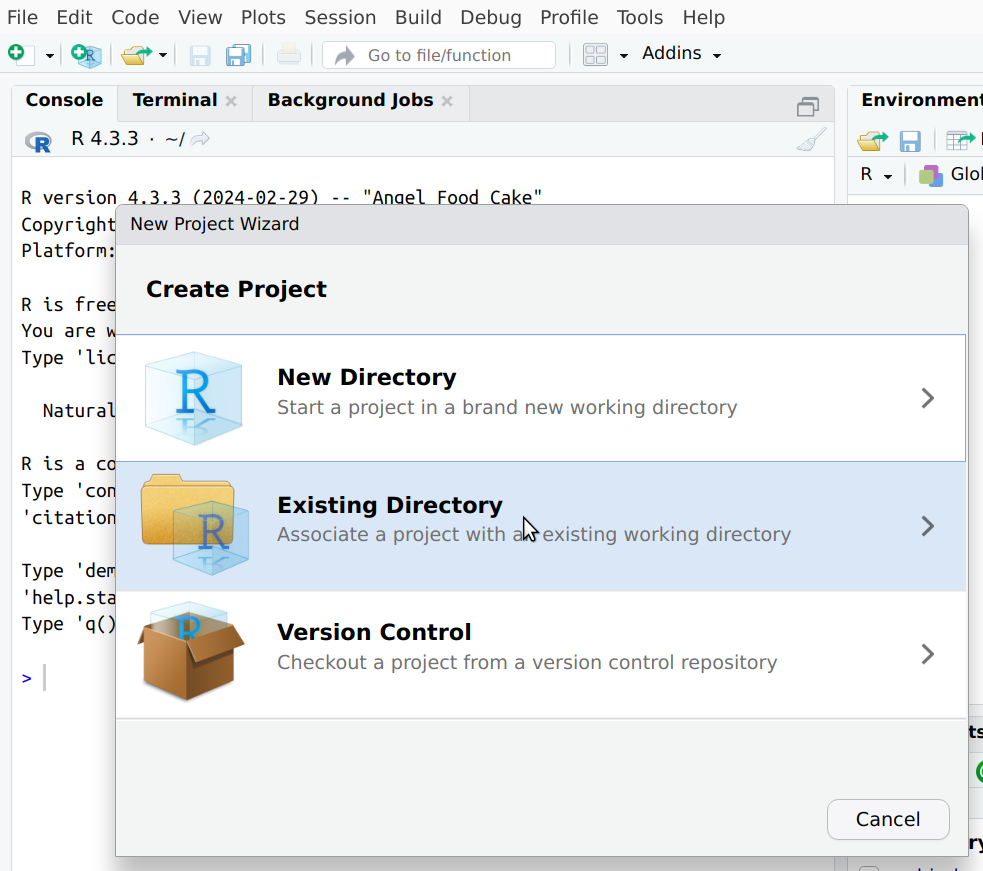Screen dimensions: 983x871
Task: Open the R language scope dropdown
Action: coord(876,175)
